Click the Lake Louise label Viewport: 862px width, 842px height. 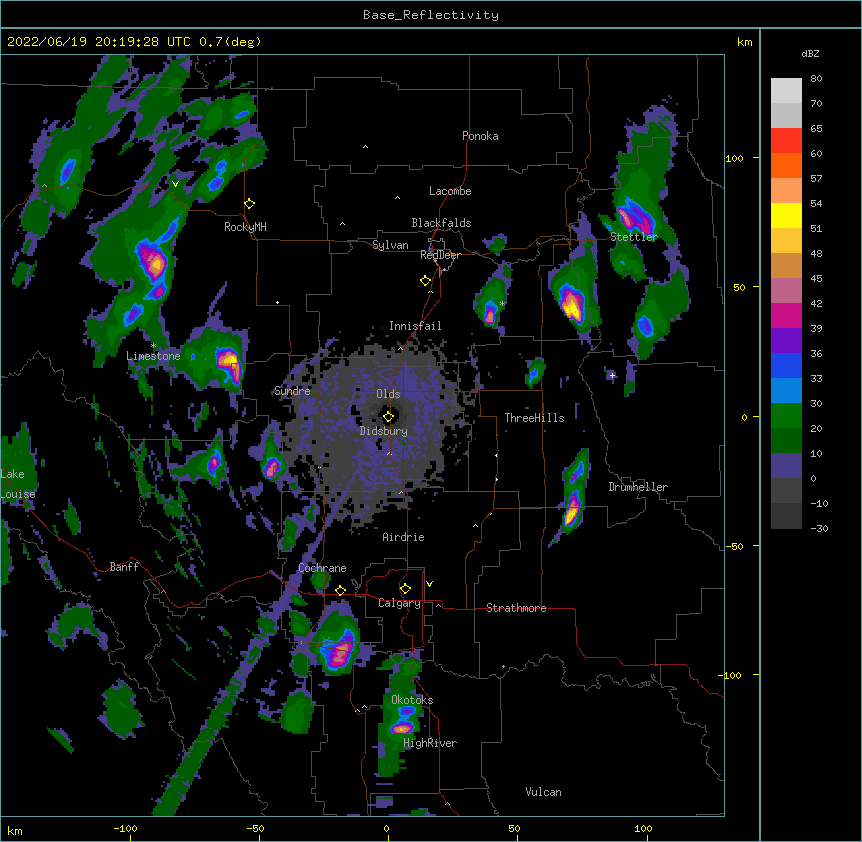point(18,484)
